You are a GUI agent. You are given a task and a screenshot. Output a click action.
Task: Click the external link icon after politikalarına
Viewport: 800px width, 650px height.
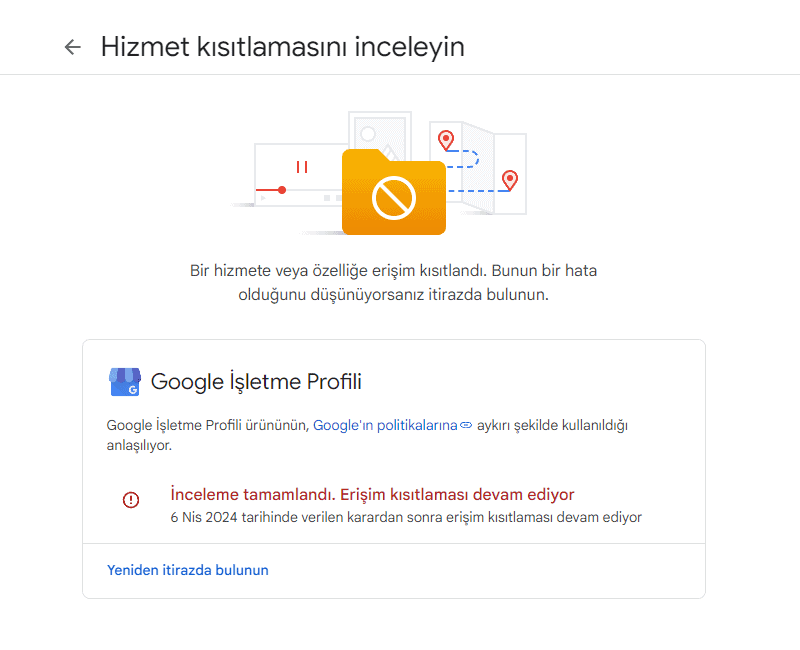466,424
